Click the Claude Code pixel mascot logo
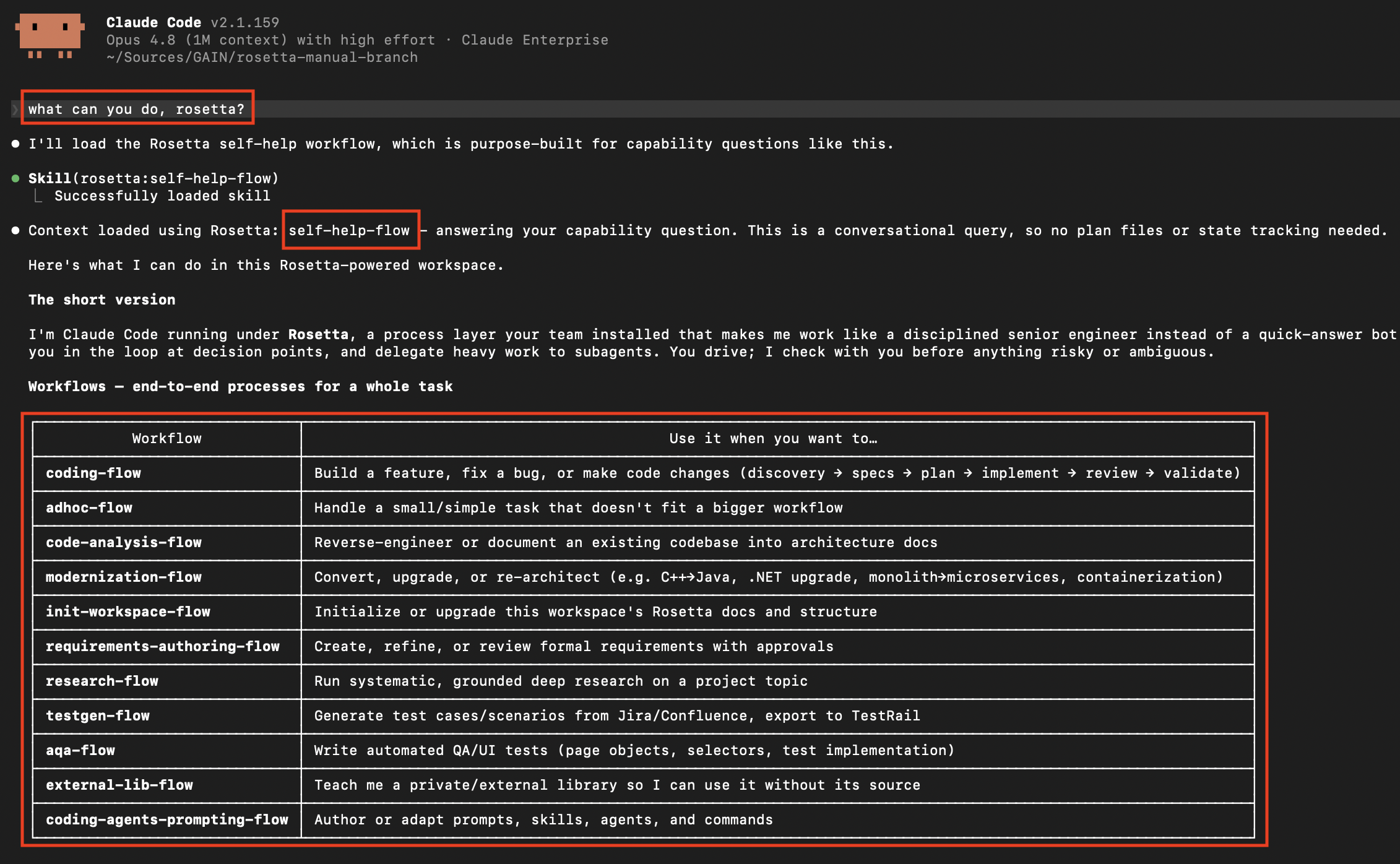 50,36
